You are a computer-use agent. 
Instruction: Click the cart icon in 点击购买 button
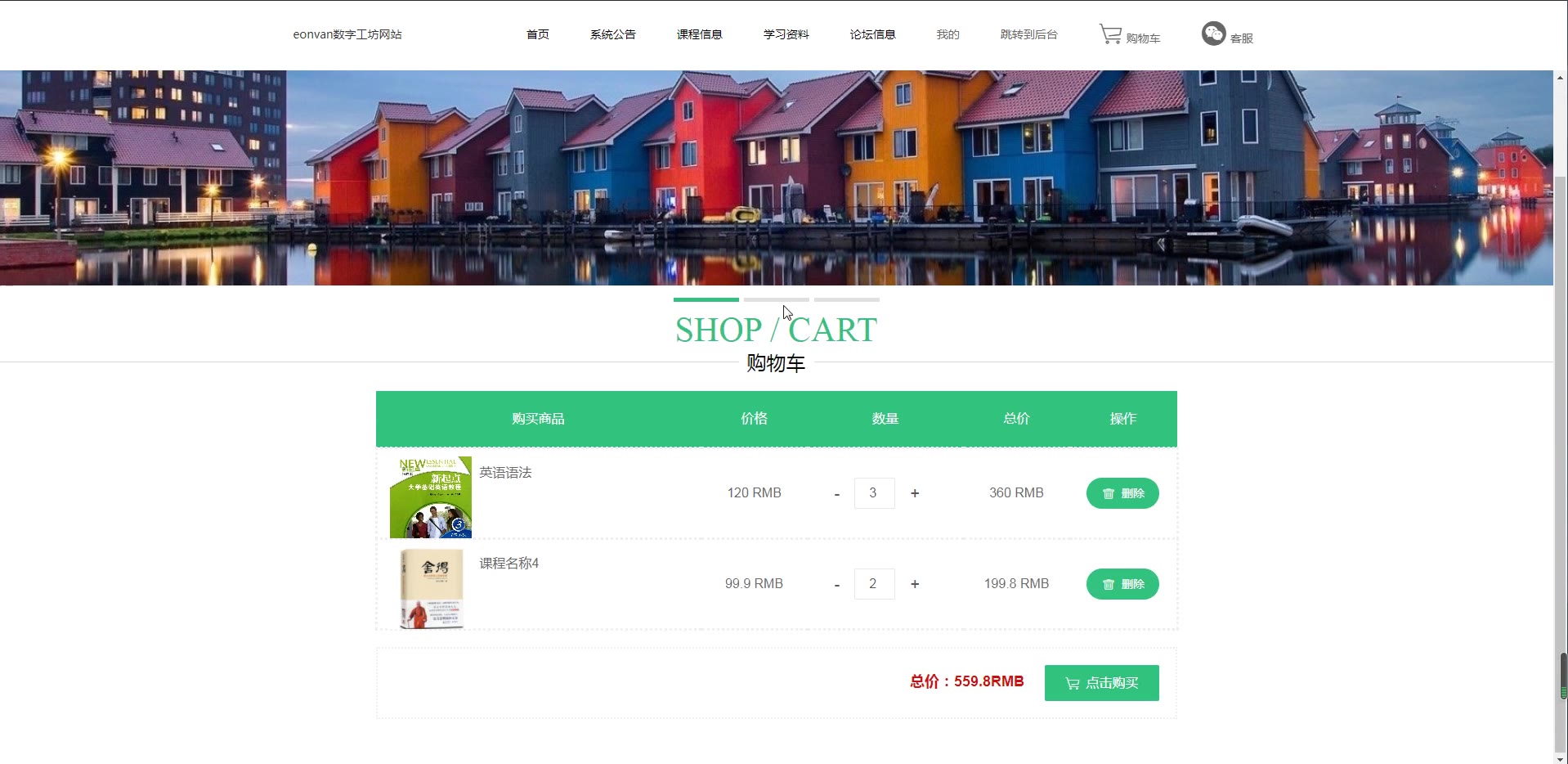1072,683
